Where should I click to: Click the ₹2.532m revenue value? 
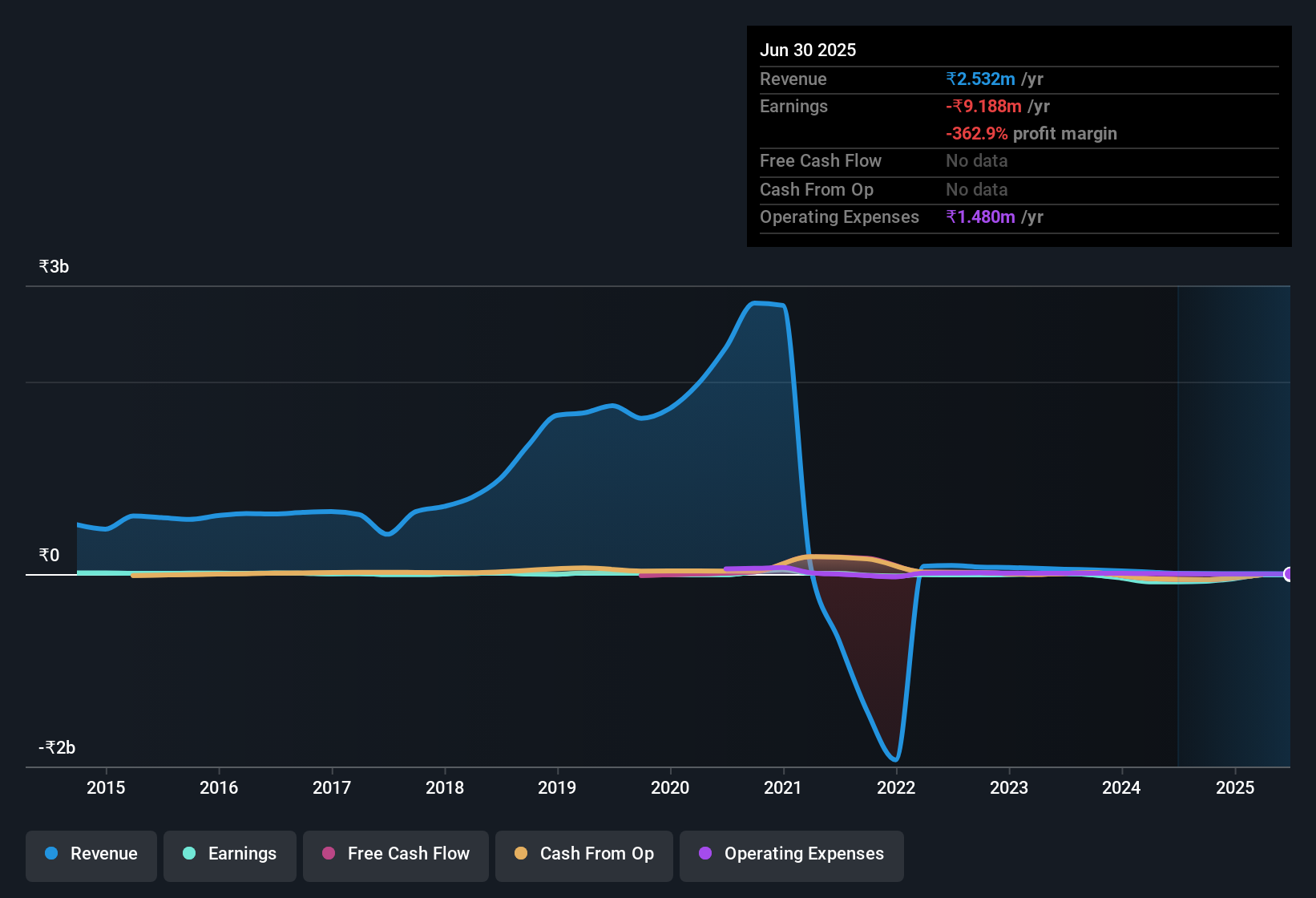click(x=980, y=79)
